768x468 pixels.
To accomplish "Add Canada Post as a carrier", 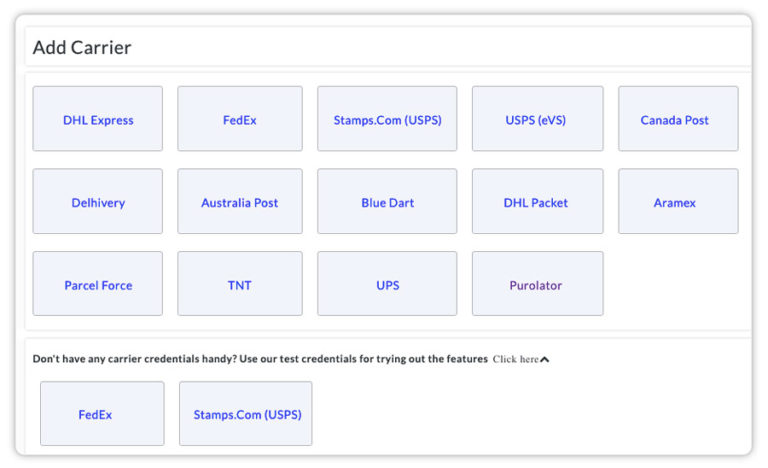I will point(677,119).
